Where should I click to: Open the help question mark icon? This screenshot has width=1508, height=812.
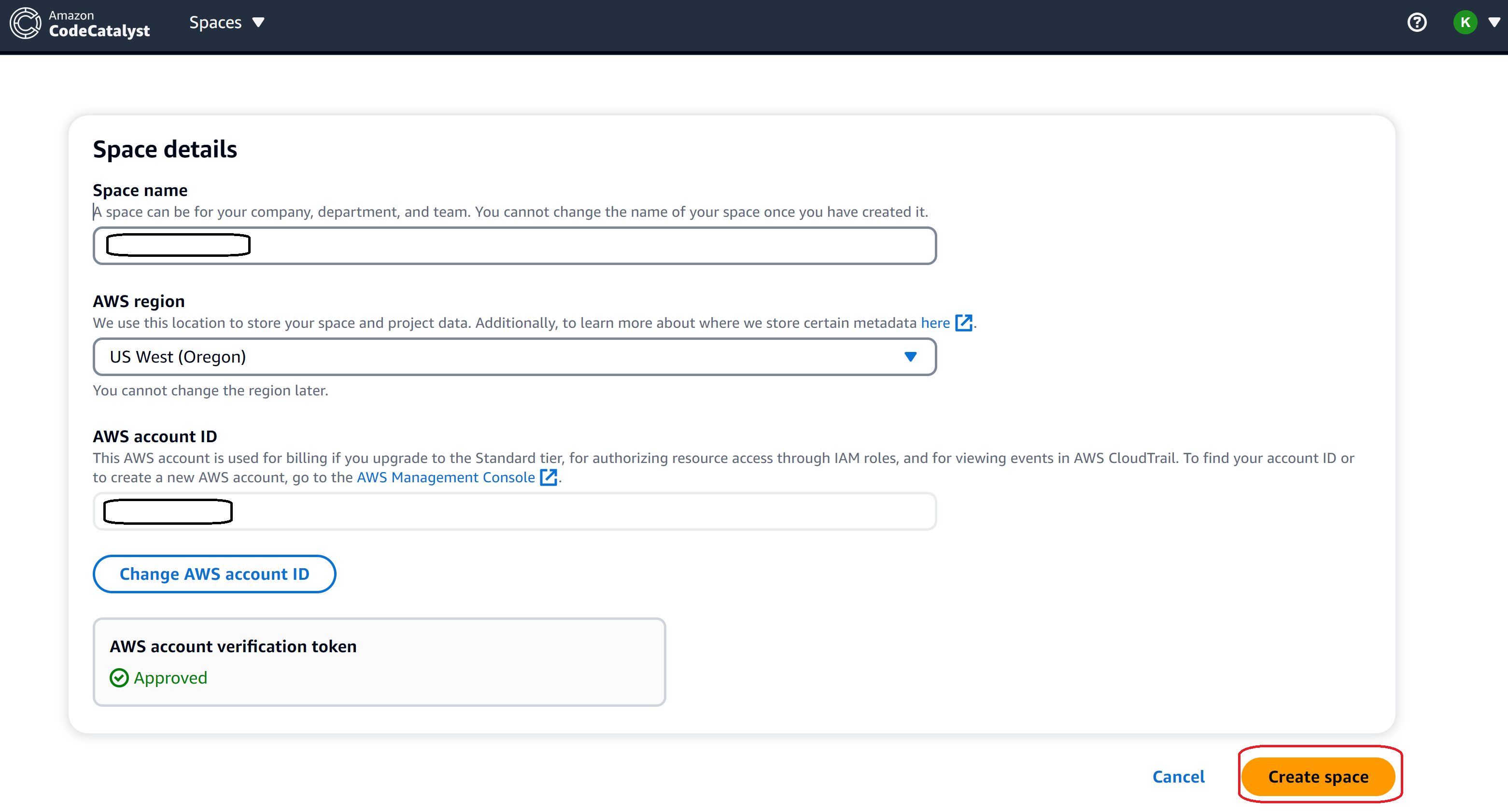1417,23
